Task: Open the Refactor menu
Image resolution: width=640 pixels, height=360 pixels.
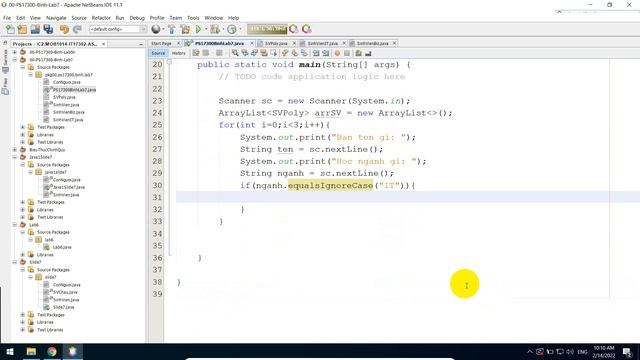Action: pyautogui.click(x=101, y=18)
